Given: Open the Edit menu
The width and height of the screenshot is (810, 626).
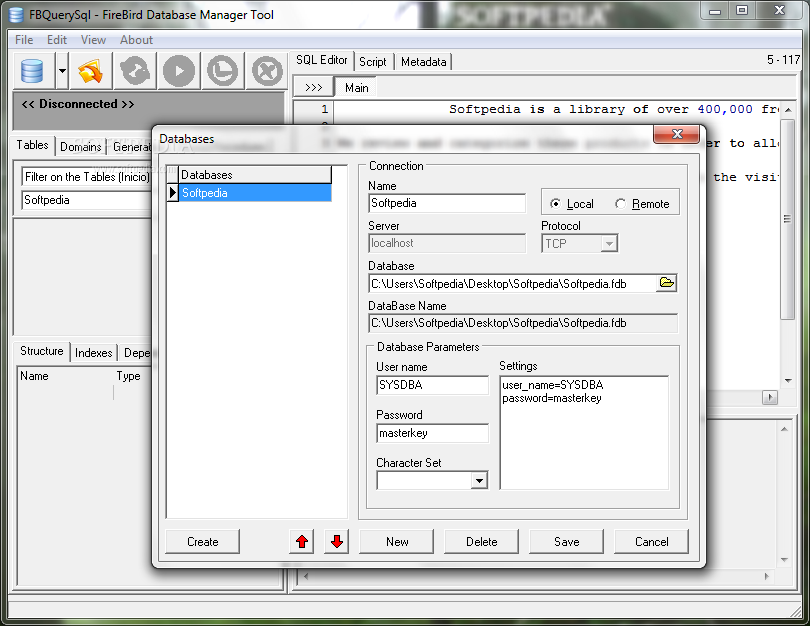Looking at the screenshot, I should [x=57, y=40].
